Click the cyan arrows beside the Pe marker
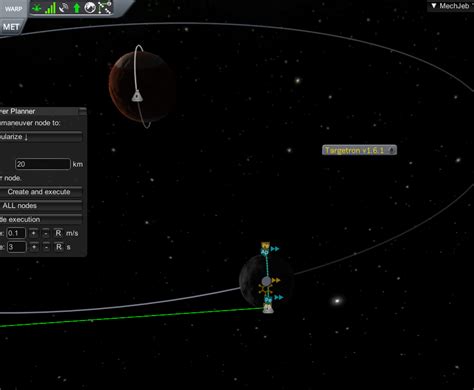This screenshot has width=474, height=390. pos(279,297)
